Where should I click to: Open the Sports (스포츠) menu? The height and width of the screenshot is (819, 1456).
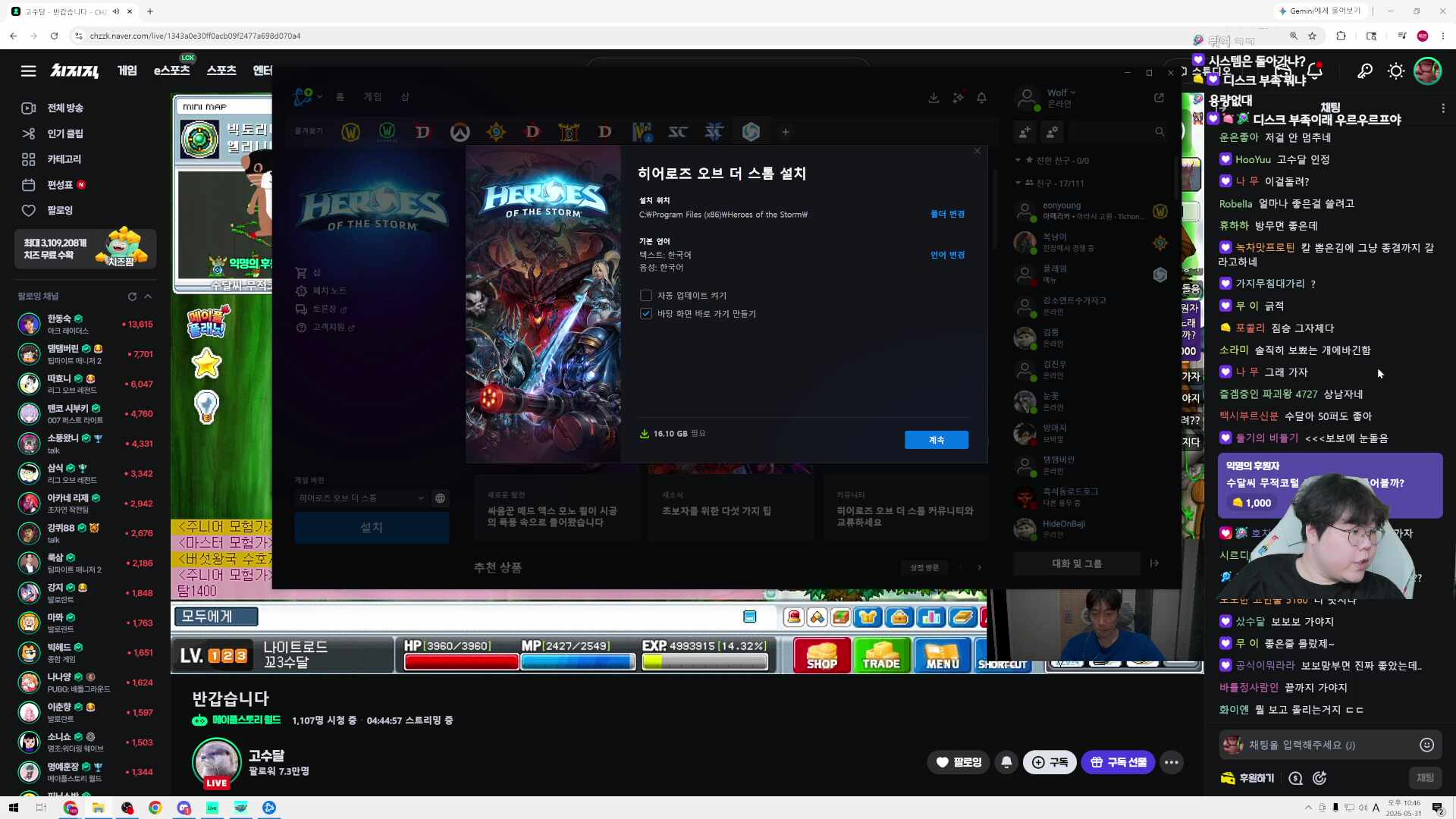[x=221, y=71]
